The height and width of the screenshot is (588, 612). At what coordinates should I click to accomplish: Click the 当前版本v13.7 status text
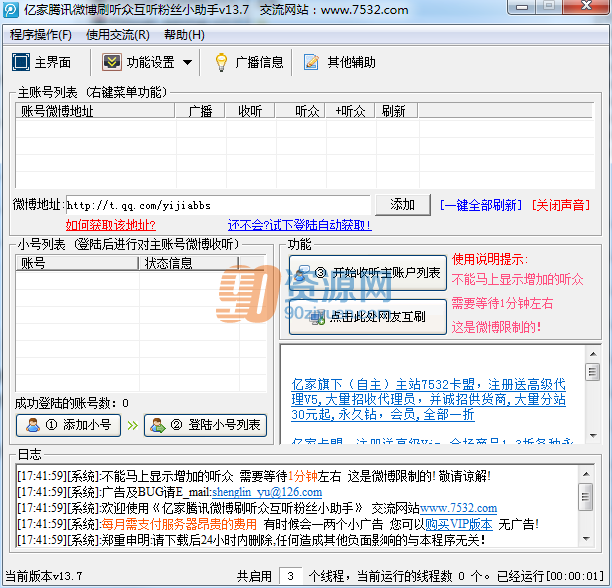tap(44, 576)
